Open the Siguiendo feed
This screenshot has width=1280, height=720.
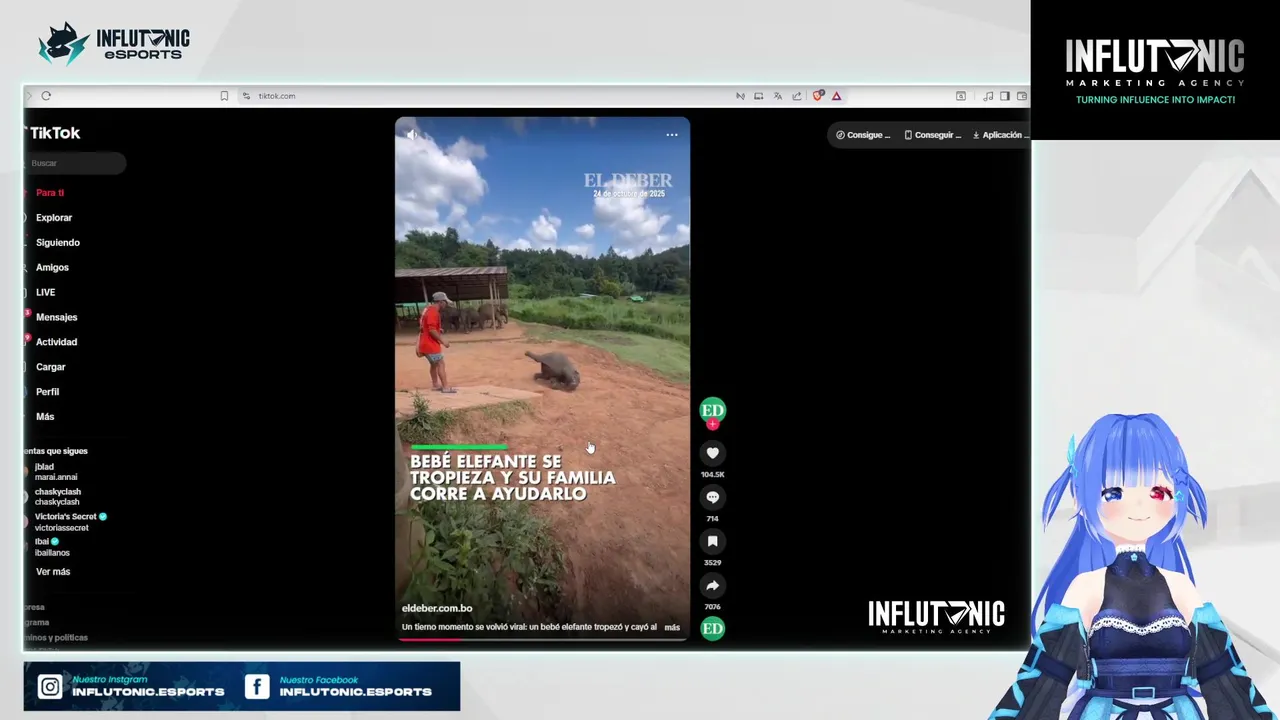[x=57, y=243]
